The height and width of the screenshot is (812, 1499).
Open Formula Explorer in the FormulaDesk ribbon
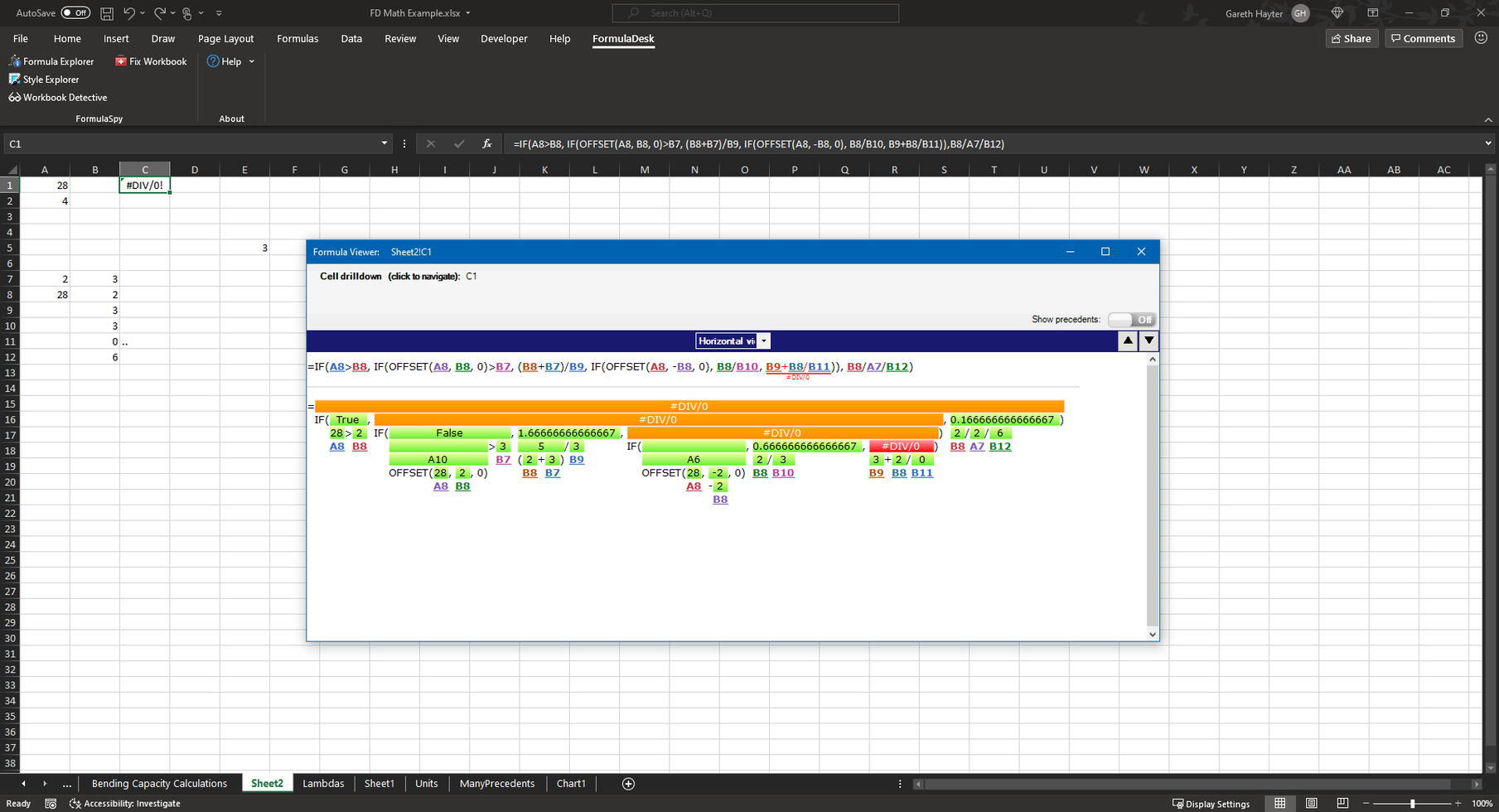51,60
